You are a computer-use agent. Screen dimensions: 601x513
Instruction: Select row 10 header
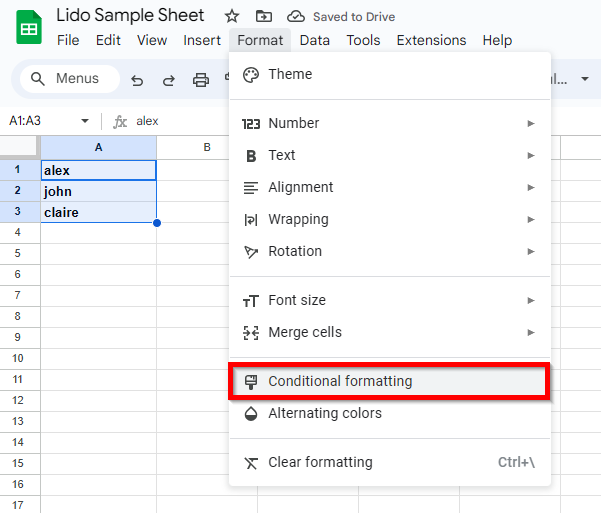[x=18, y=358]
